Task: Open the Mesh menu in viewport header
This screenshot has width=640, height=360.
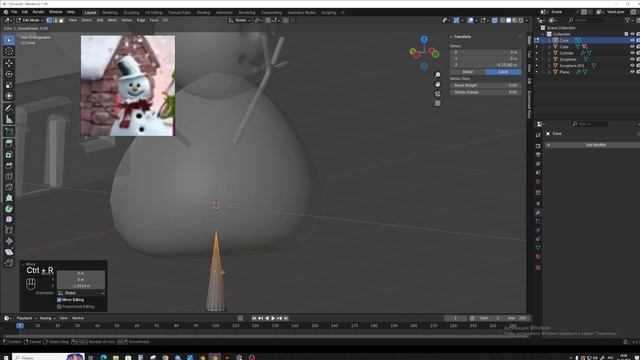Action: [x=112, y=20]
